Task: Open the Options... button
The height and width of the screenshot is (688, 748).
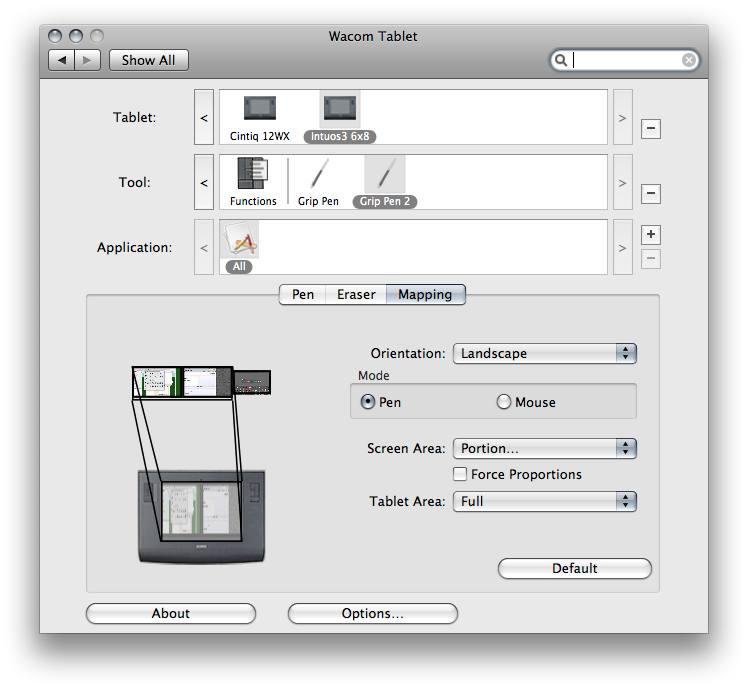Action: [373, 613]
